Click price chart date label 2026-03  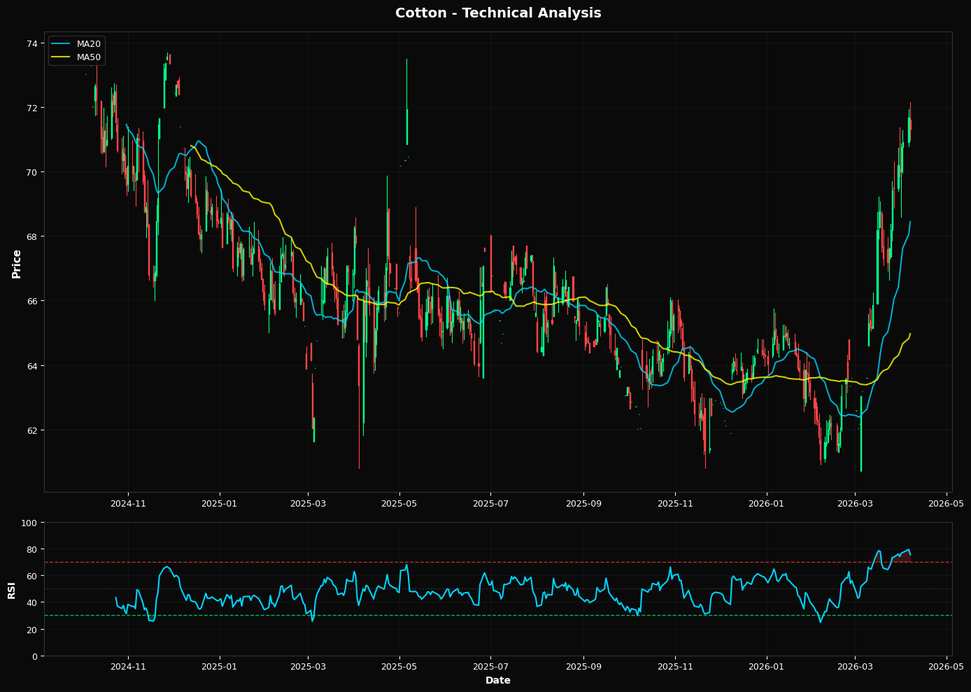[x=855, y=503]
